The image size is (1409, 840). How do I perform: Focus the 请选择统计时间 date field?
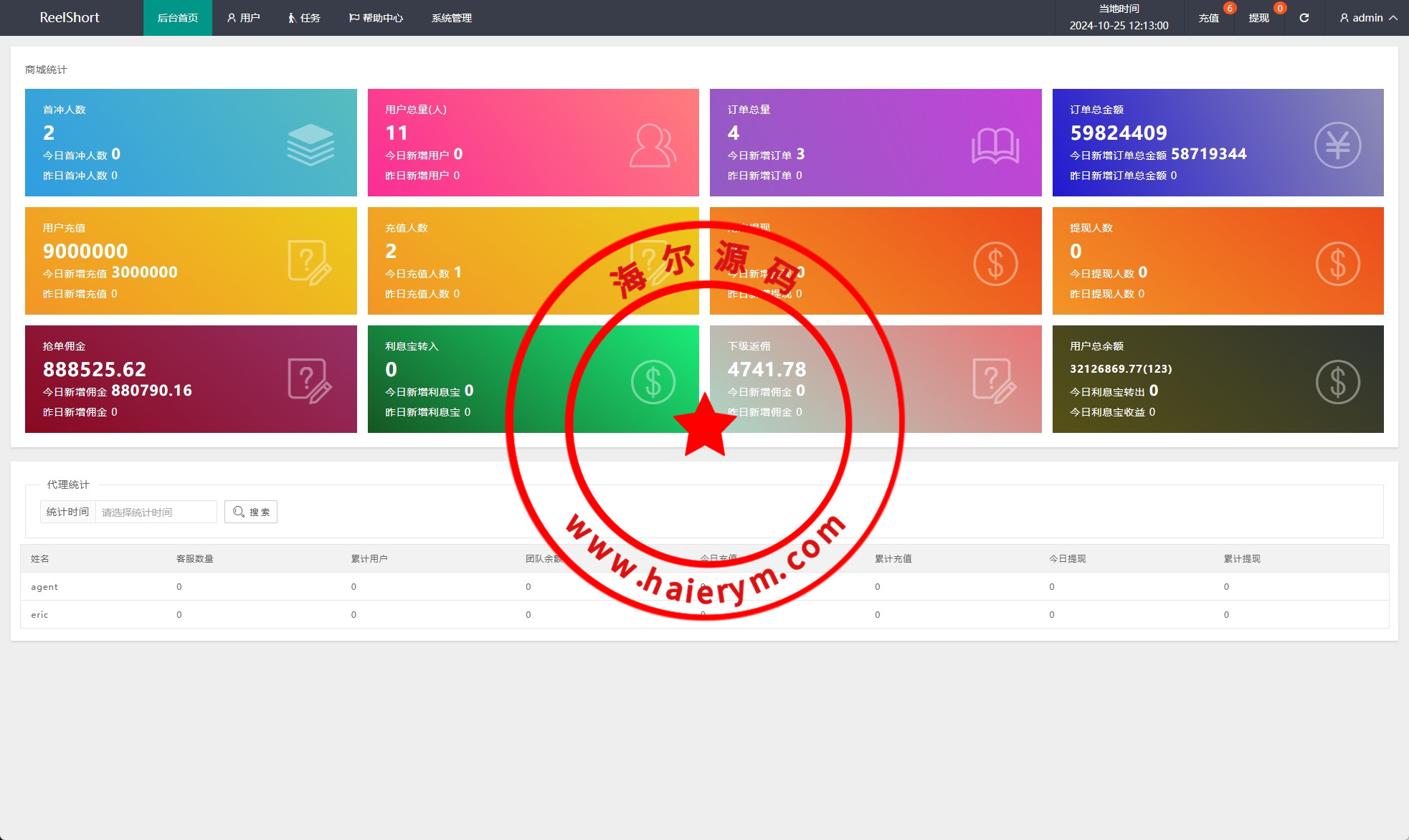156,512
